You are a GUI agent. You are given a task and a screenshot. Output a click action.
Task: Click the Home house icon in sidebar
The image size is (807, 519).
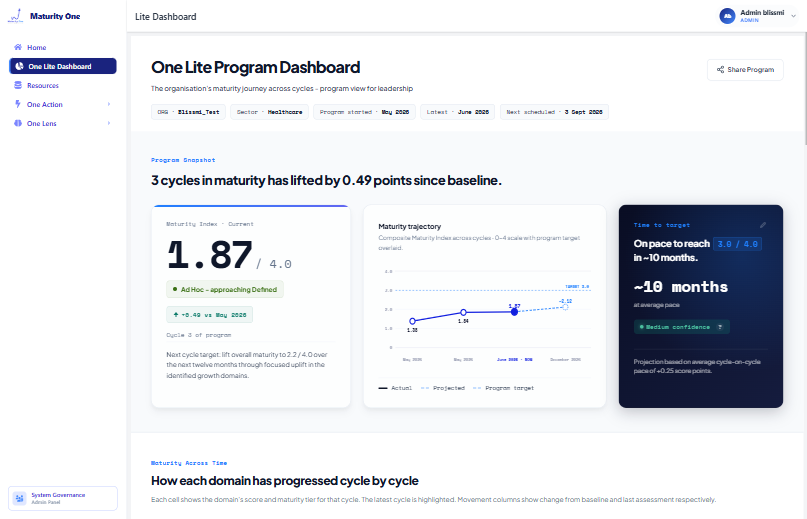18,47
